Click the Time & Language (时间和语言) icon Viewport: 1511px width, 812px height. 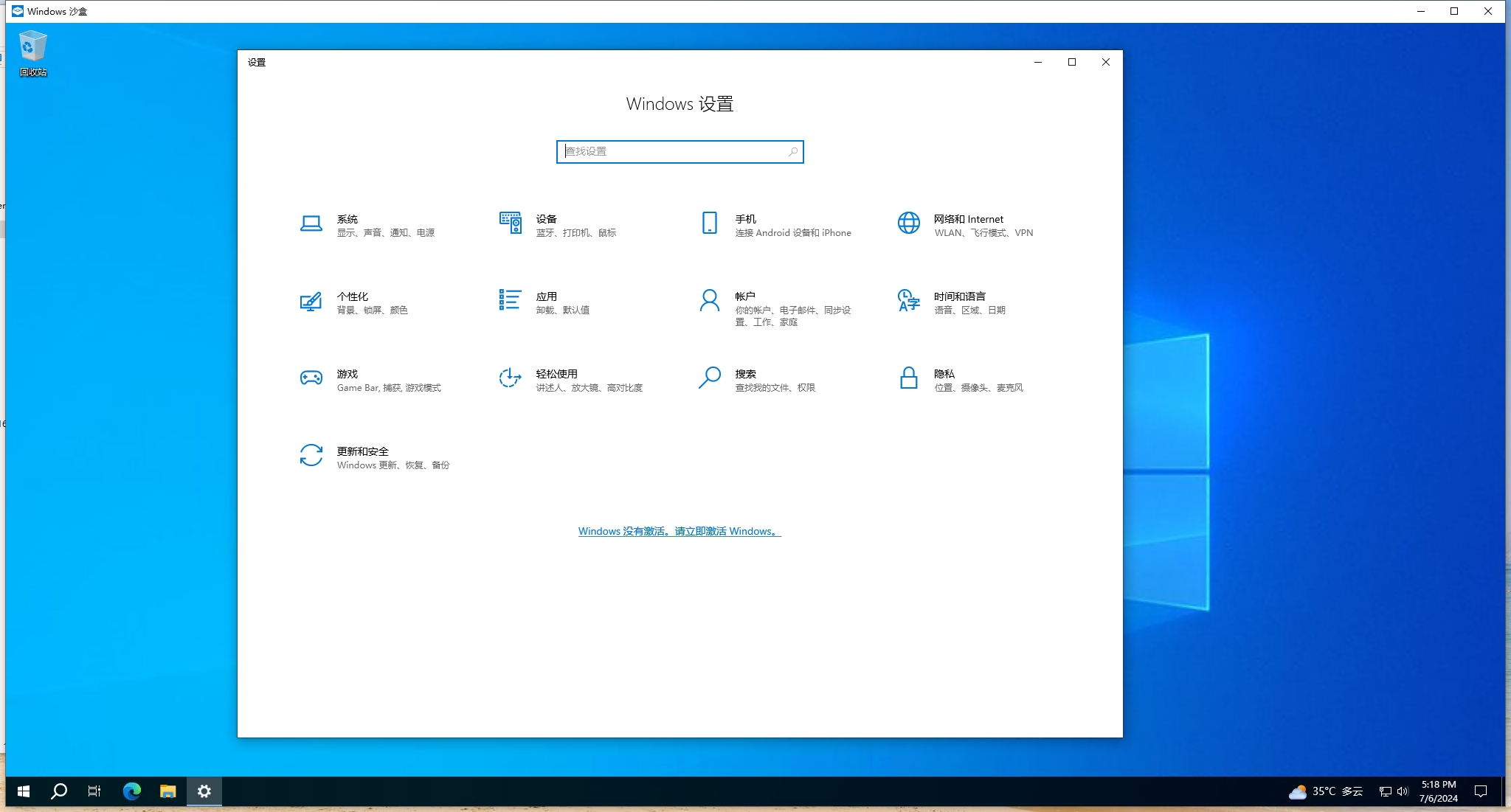[x=908, y=301]
